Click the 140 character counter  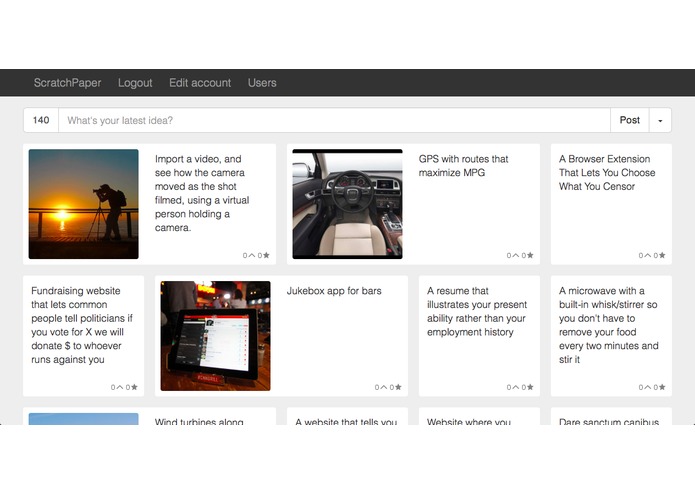(41, 121)
